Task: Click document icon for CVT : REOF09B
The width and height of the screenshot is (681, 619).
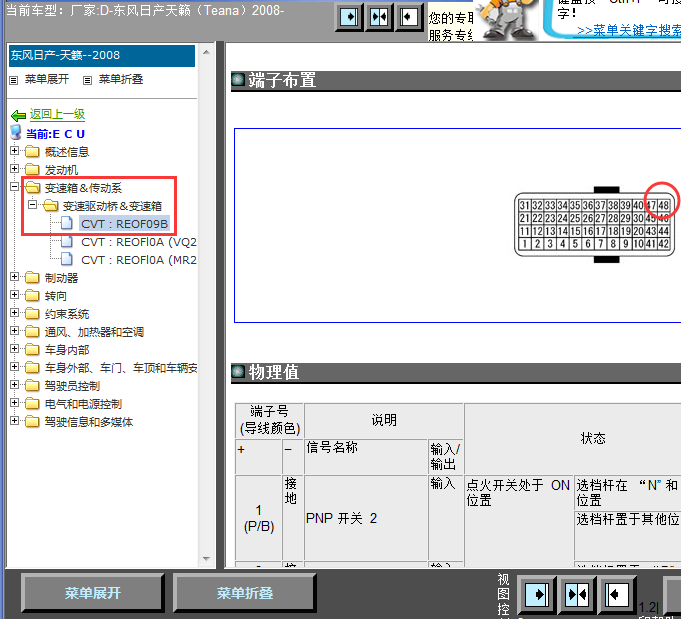Action: click(x=66, y=223)
